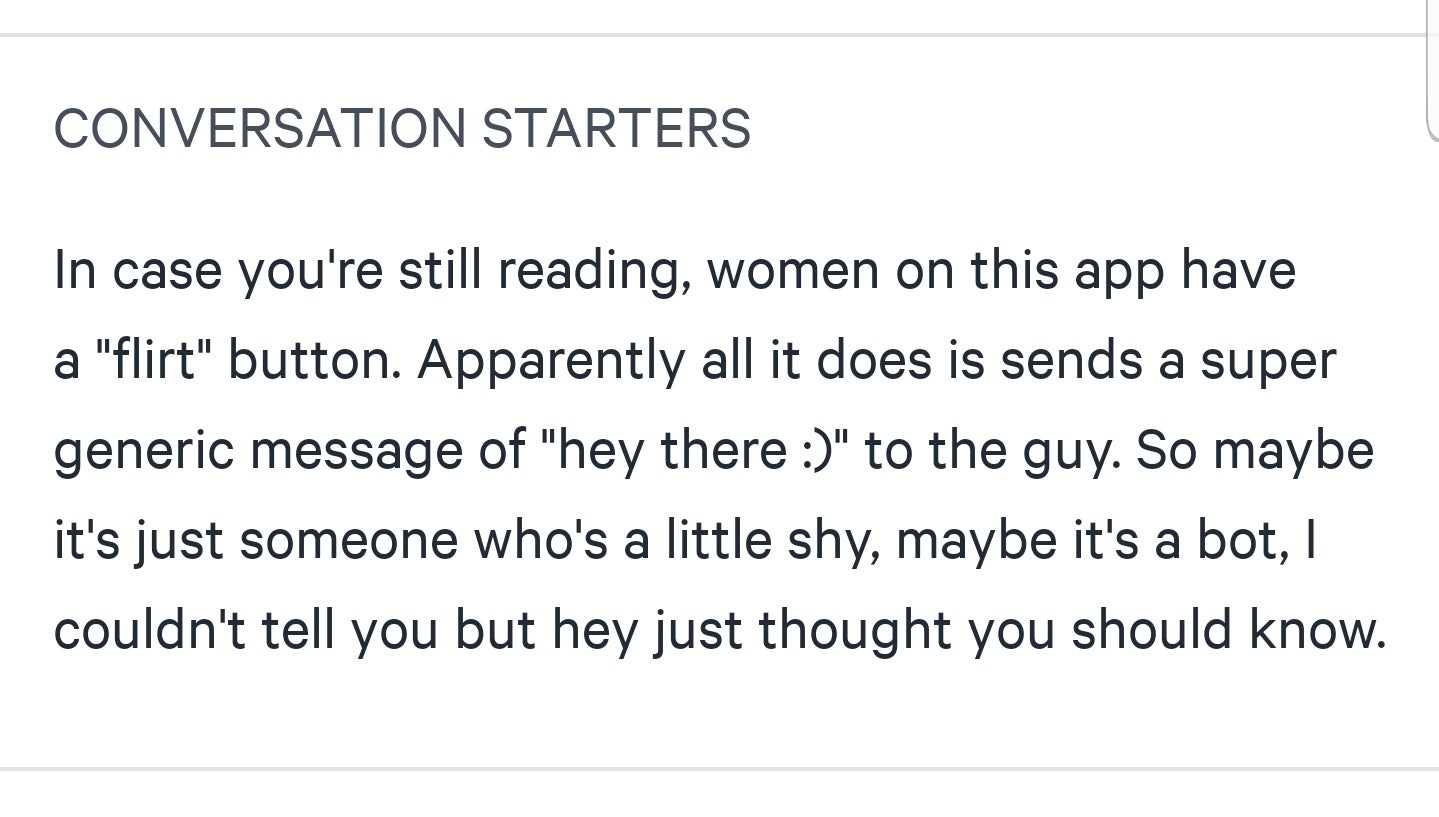Screen dimensions: 1439x817
Task: Click the phrase "maybe it's a bot,"
Action: [1094, 540]
